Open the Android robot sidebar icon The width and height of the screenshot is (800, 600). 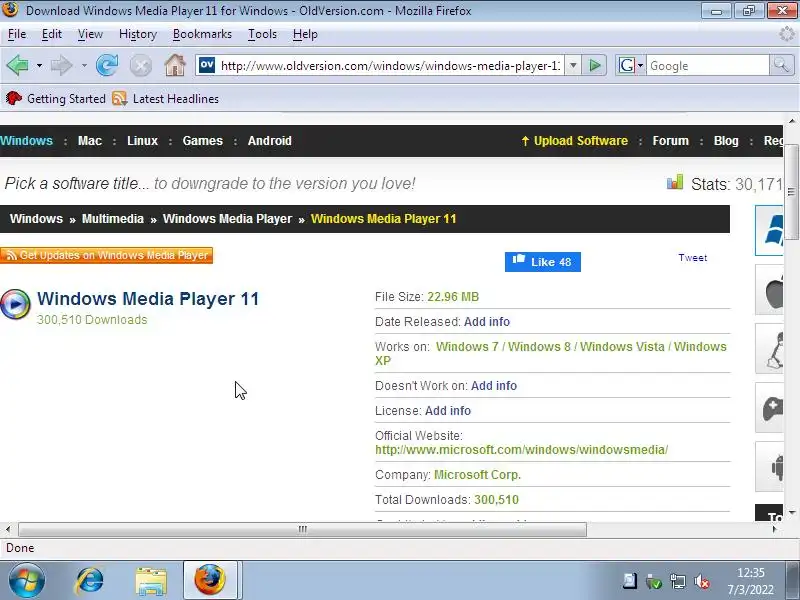tap(769, 466)
